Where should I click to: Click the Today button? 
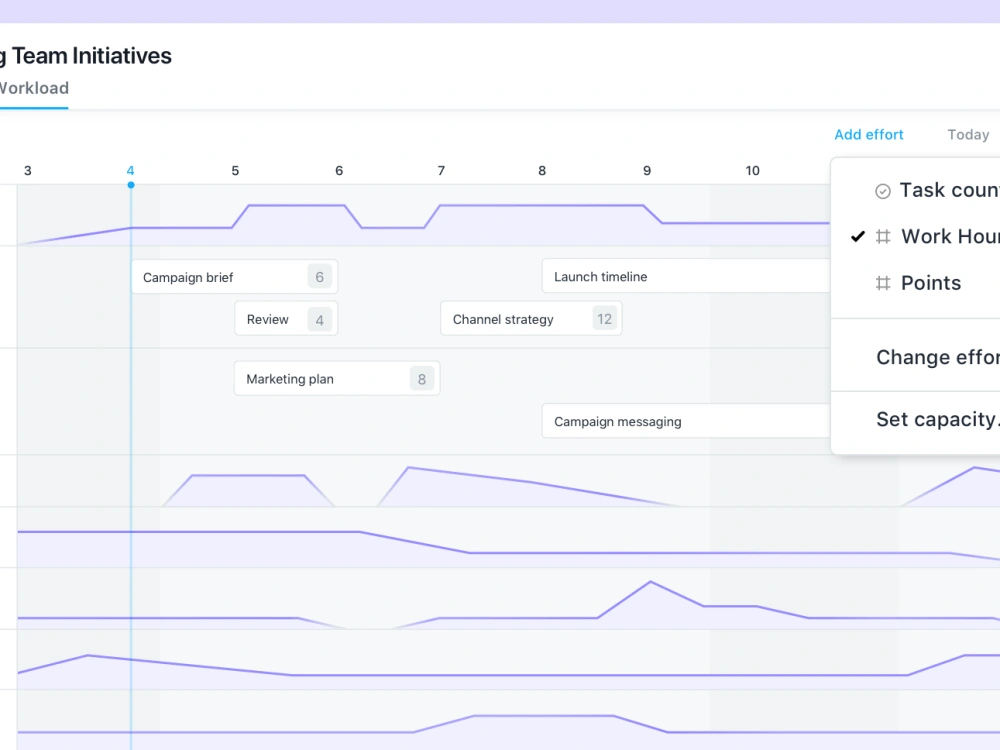click(x=967, y=134)
